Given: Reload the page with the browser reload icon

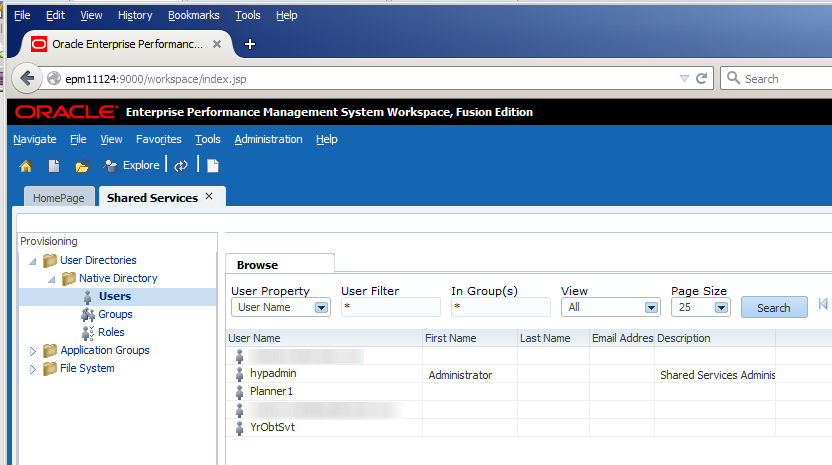Looking at the screenshot, I should pyautogui.click(x=701, y=79).
